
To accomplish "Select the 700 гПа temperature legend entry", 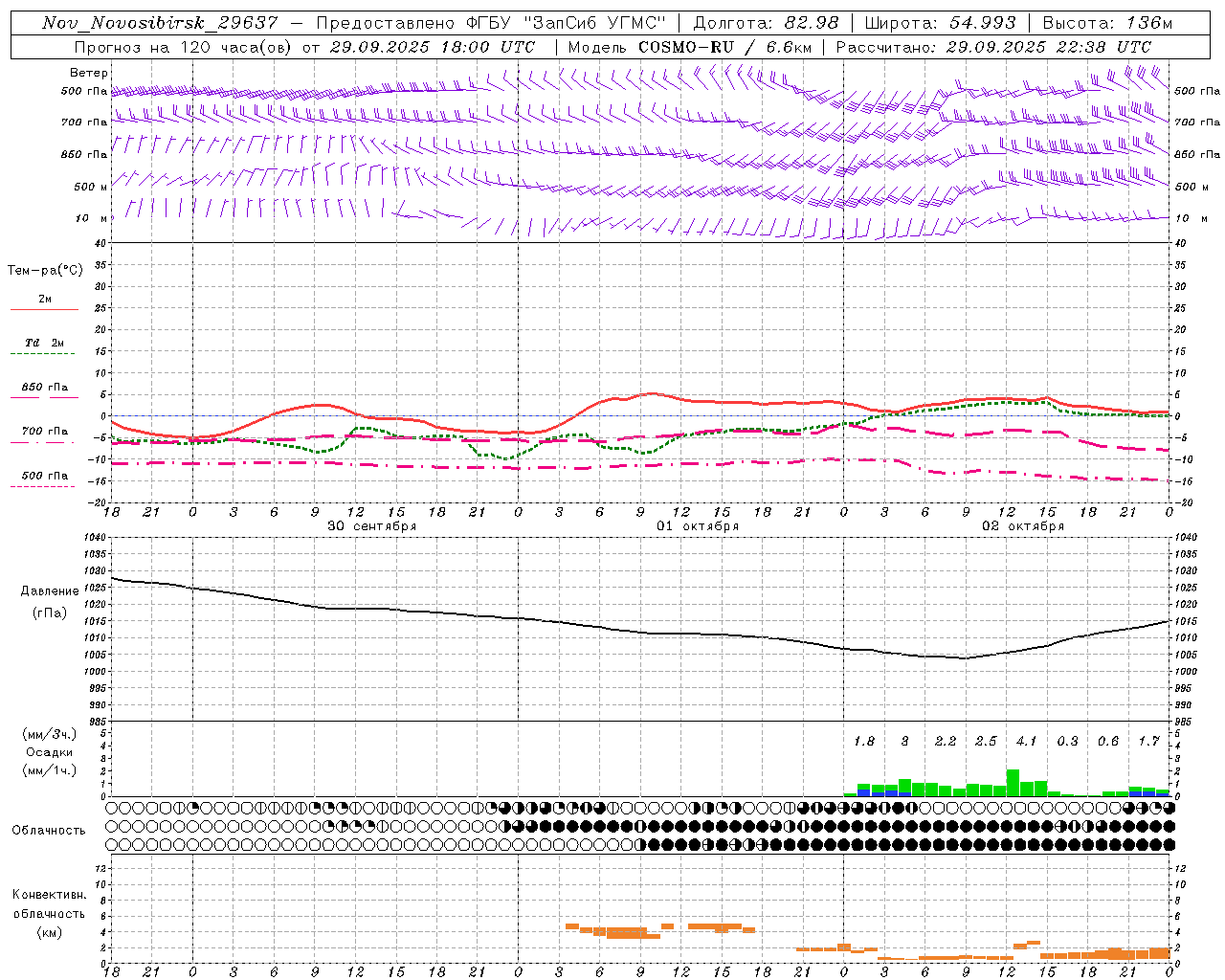I will tap(45, 432).
